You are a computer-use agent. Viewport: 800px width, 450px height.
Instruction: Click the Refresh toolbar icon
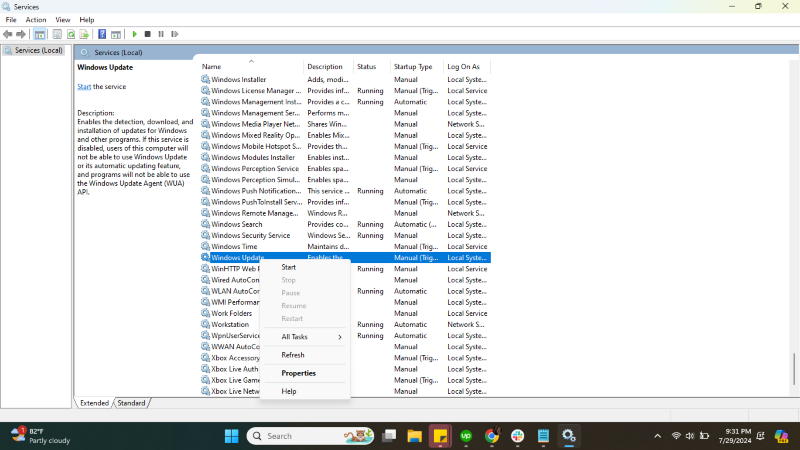point(71,34)
